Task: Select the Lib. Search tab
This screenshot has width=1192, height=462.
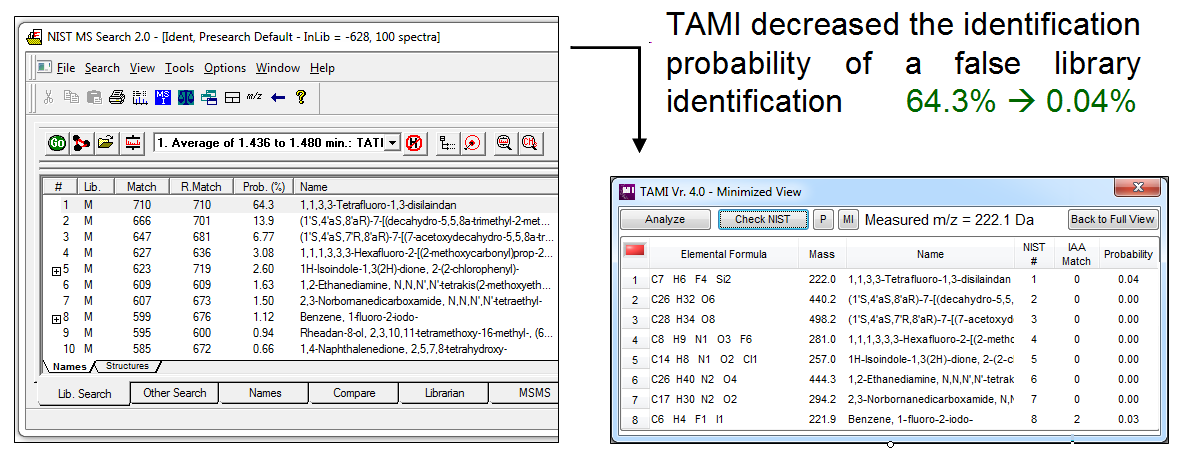Action: coord(84,394)
